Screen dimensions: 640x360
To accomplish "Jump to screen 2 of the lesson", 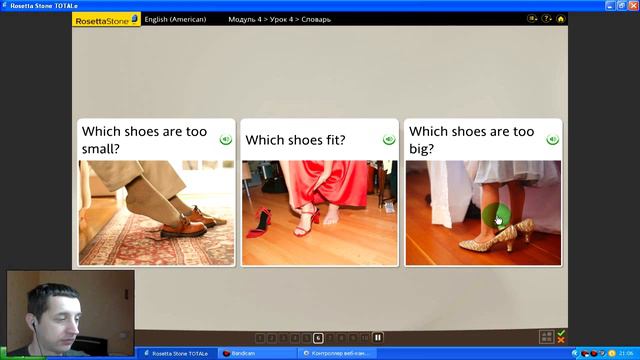I will pyautogui.click(x=271, y=338).
